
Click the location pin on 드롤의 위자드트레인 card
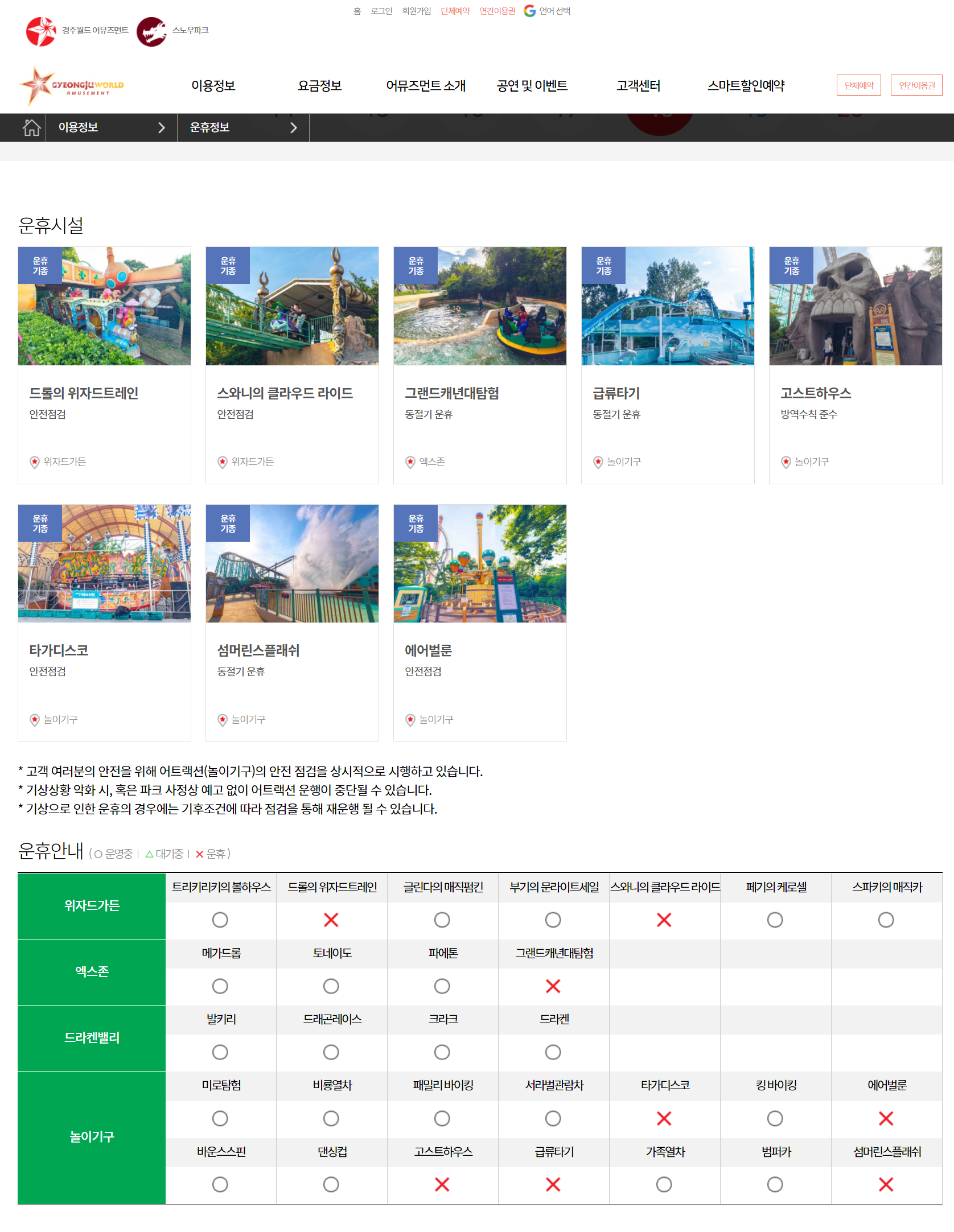(x=35, y=462)
